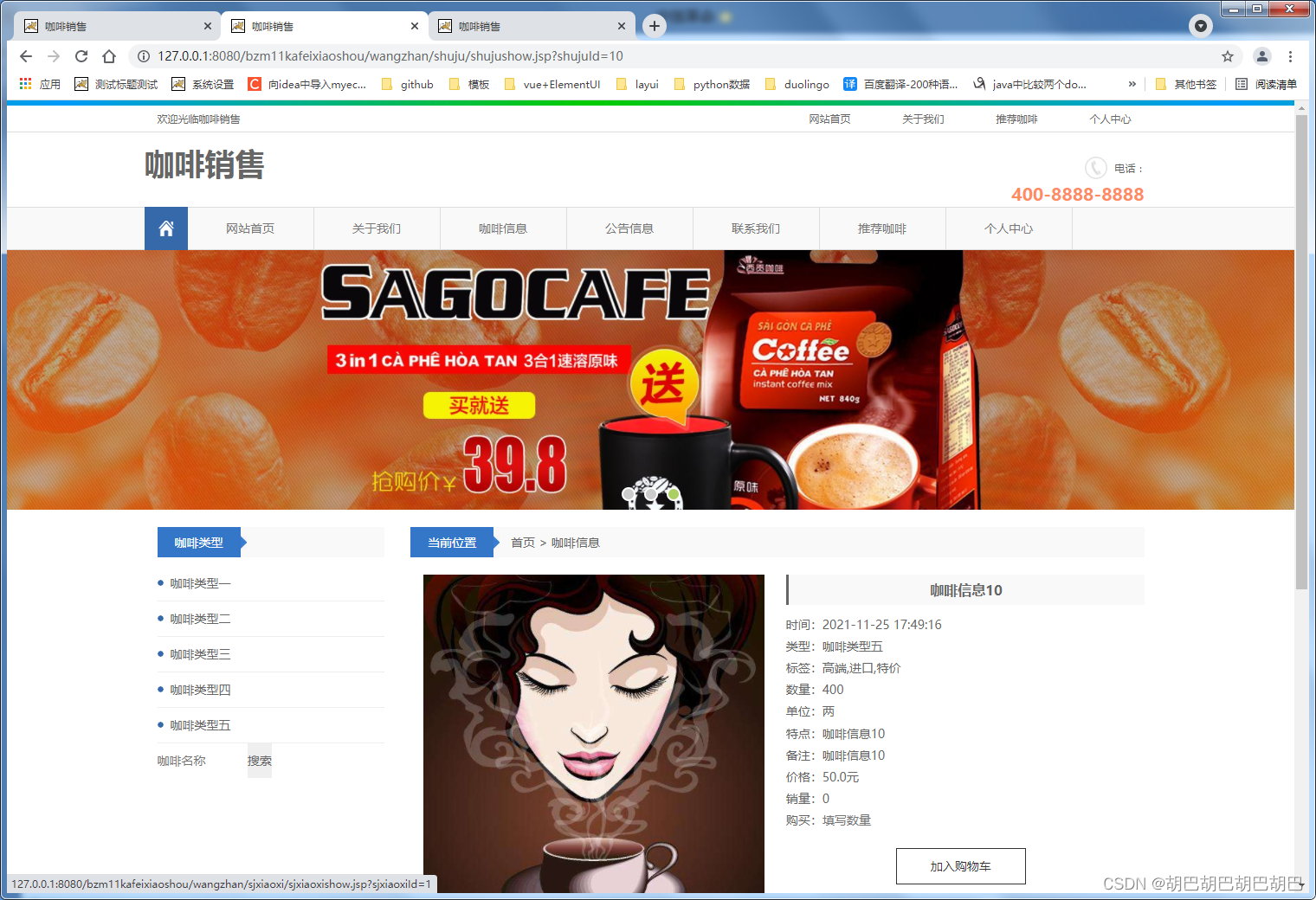
Task: Click 关于我们 link in the top strip
Action: (923, 119)
